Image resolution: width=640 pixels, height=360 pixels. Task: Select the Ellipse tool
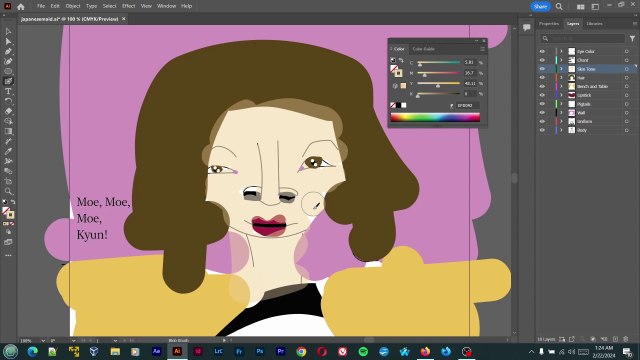[8, 71]
